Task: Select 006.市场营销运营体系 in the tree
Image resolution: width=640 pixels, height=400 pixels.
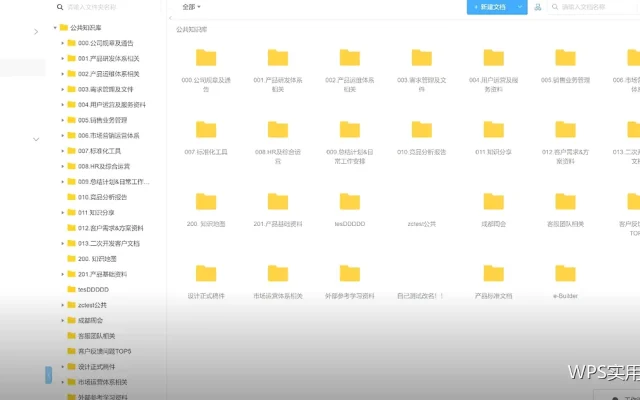Action: [109, 136]
